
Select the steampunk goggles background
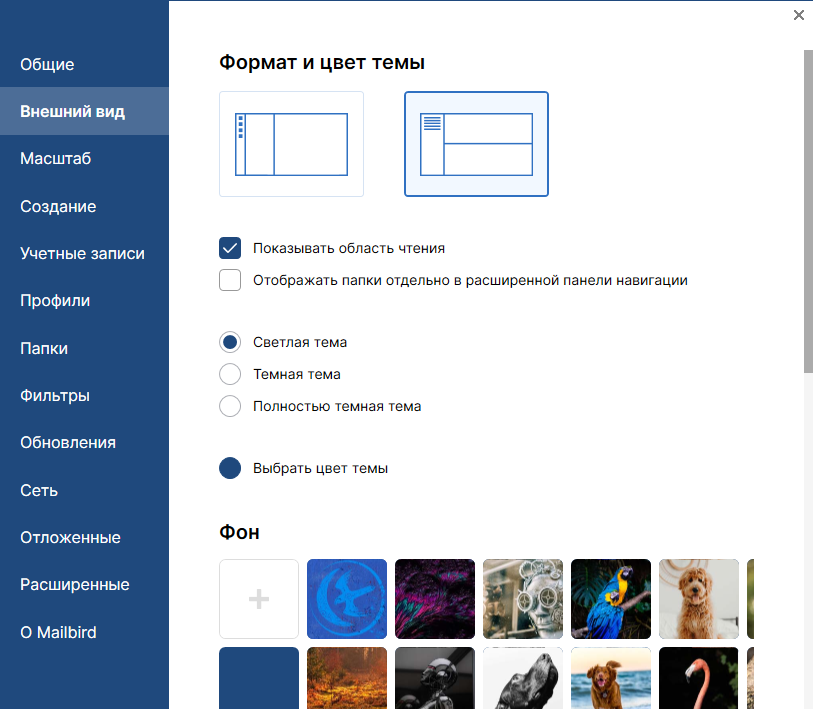pos(522,598)
